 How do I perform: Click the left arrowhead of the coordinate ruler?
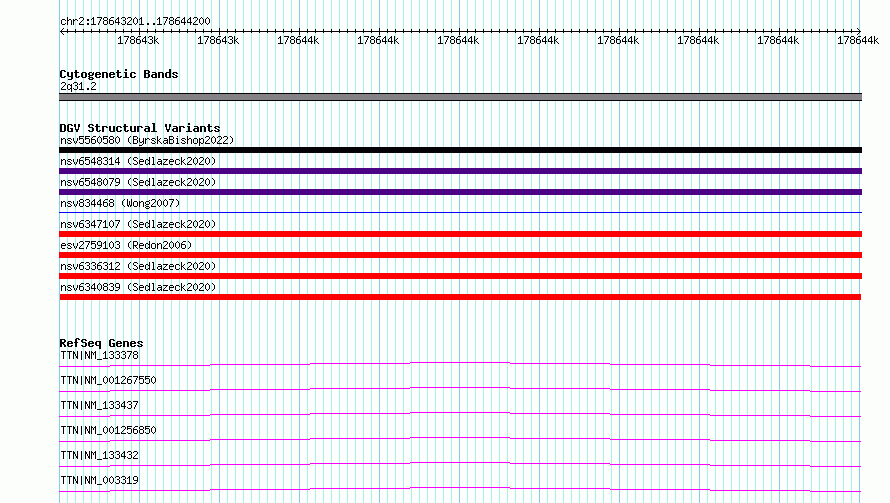pyautogui.click(x=61, y=31)
